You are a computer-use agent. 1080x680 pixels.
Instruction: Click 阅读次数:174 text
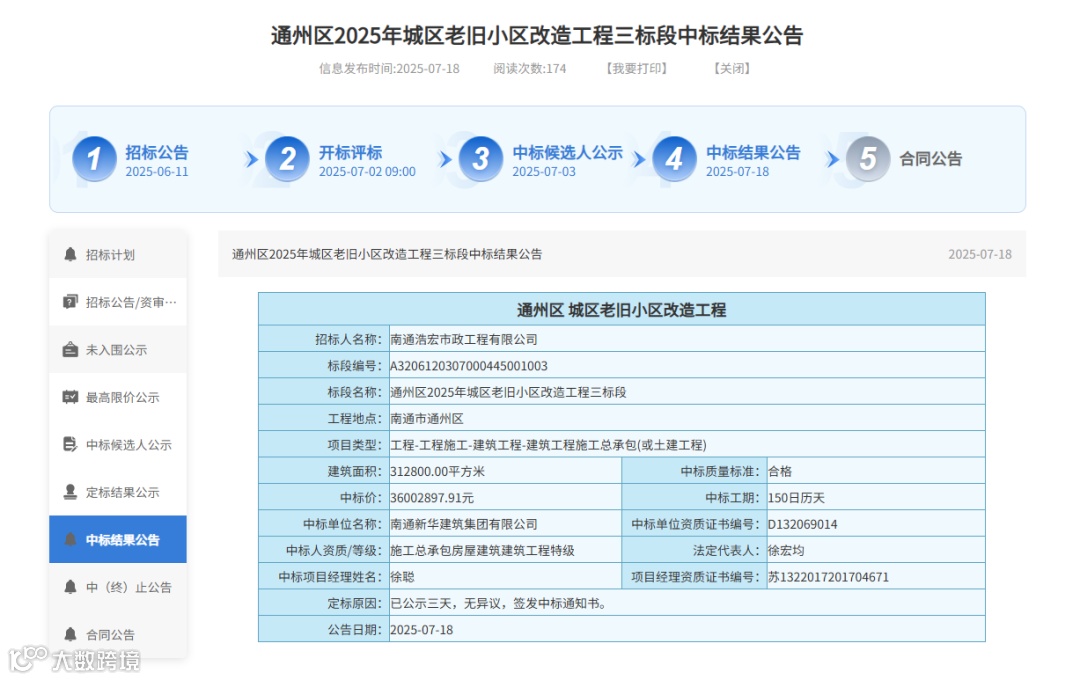(x=529, y=68)
